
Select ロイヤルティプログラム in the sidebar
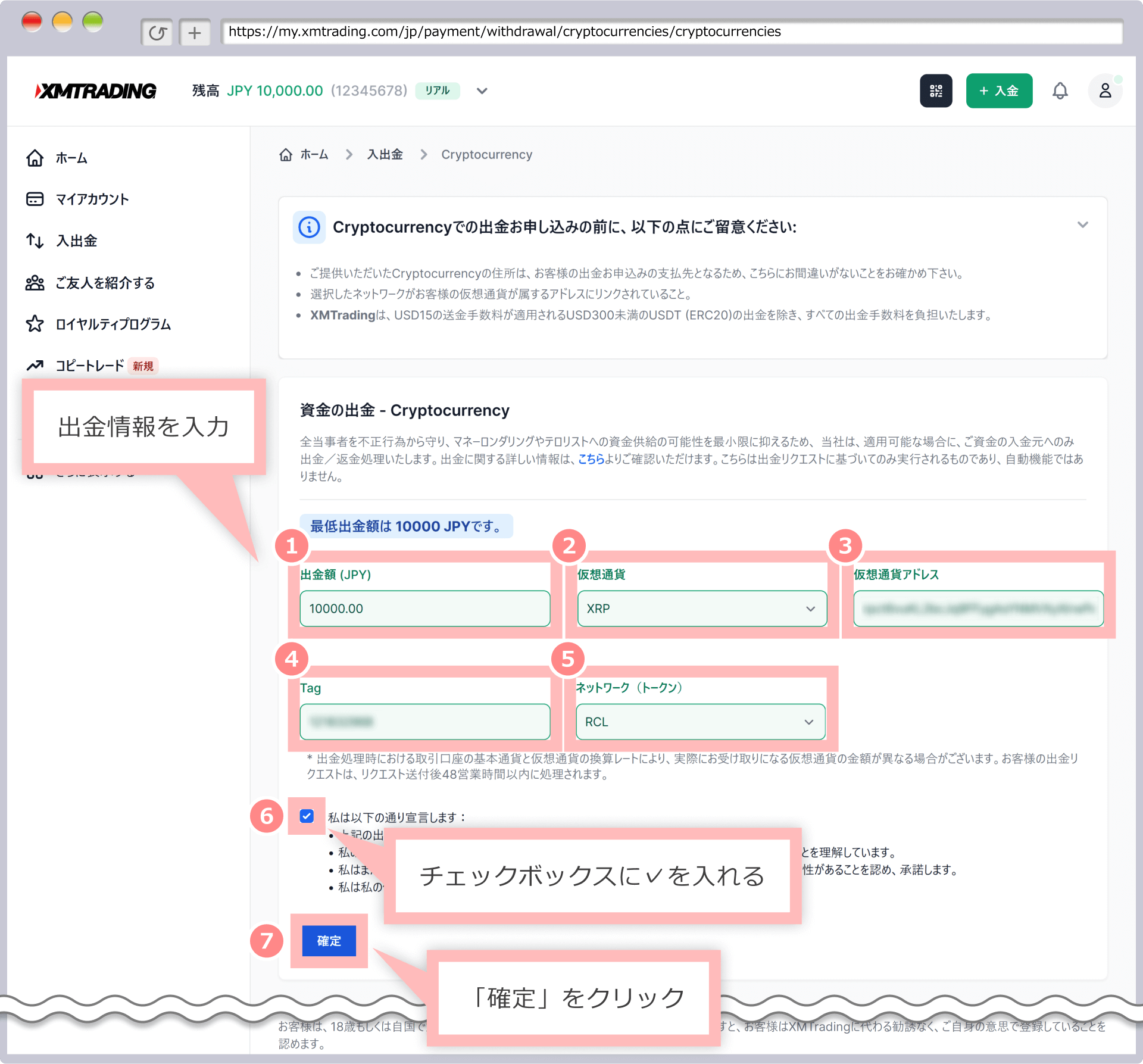(x=113, y=324)
